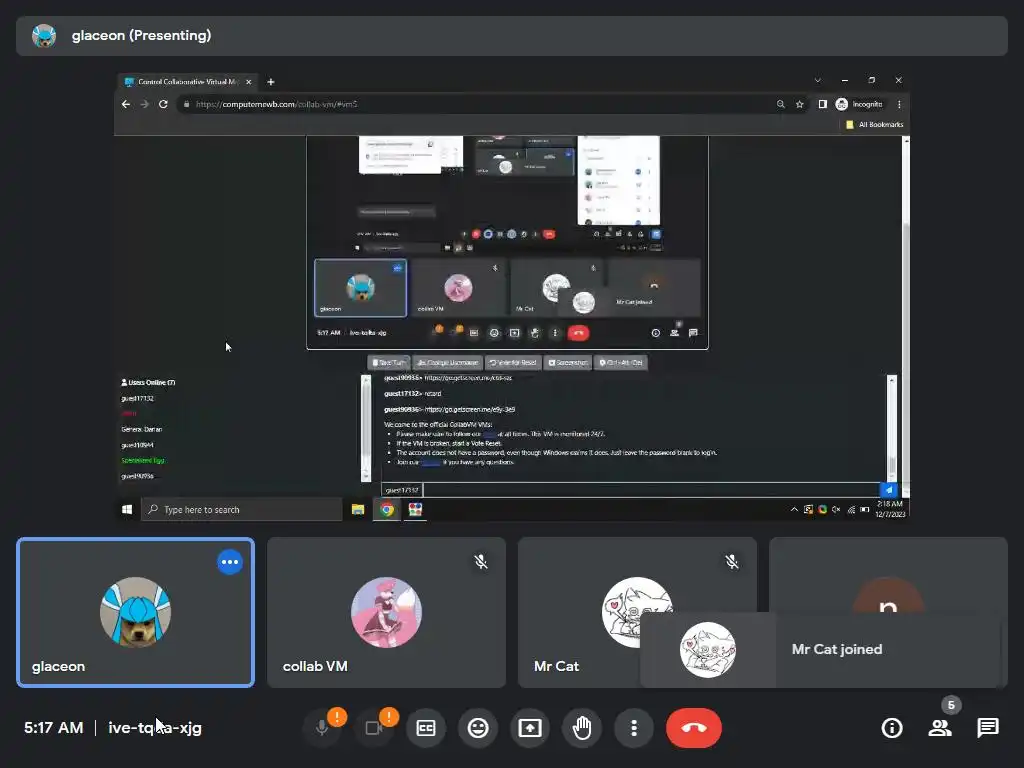Viewport: 1024px width, 768px height.
Task: Click the zoom magnifier in address bar
Action: 780,104
